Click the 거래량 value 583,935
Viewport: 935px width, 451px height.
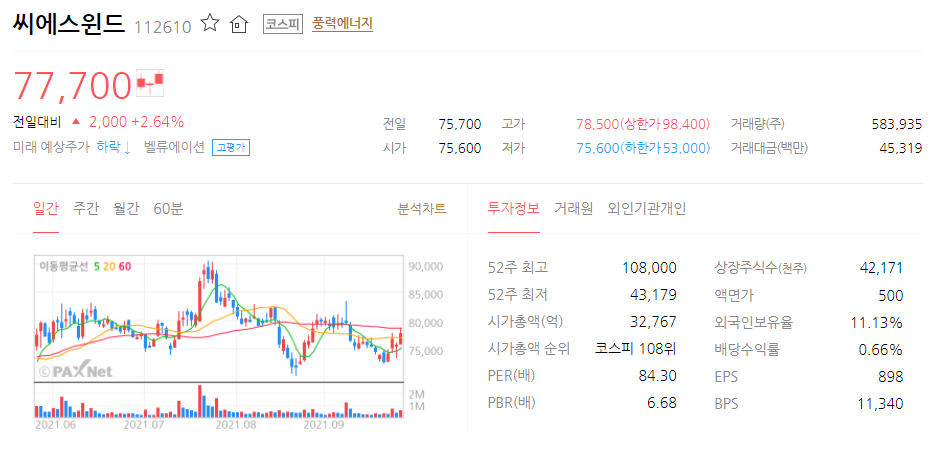pos(896,125)
